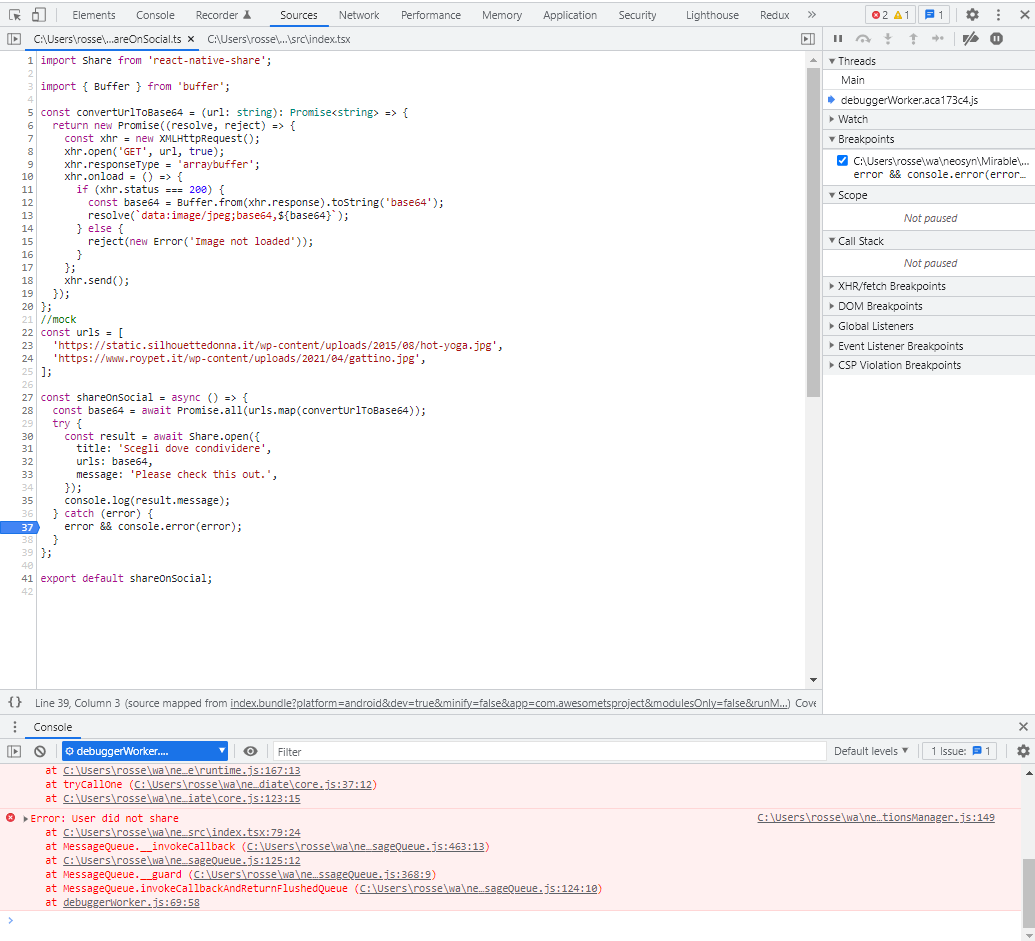Switch to the src\index.tsx file tab

279,39
